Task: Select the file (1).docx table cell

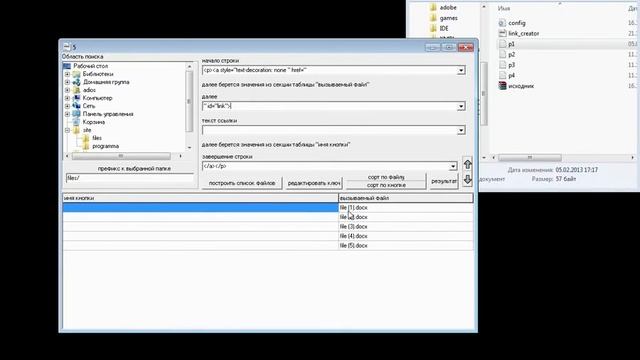Action: point(406,207)
